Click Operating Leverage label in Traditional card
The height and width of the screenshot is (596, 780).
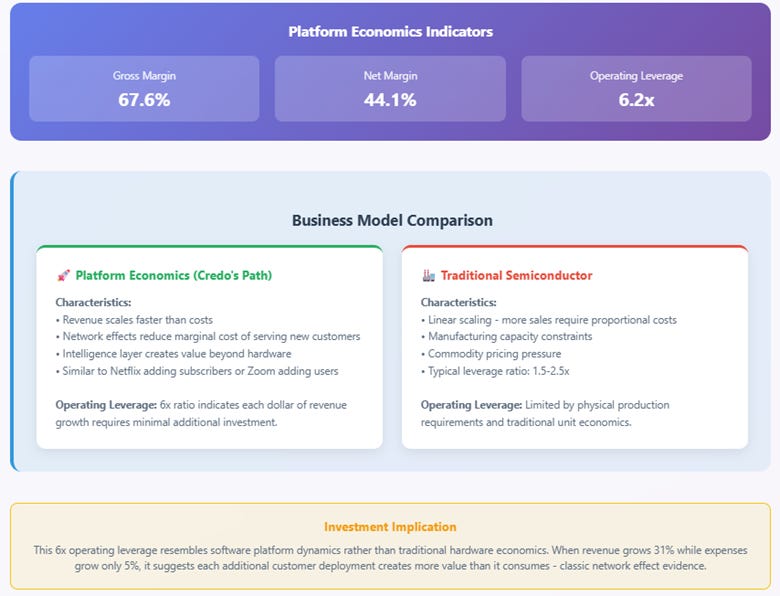point(472,405)
